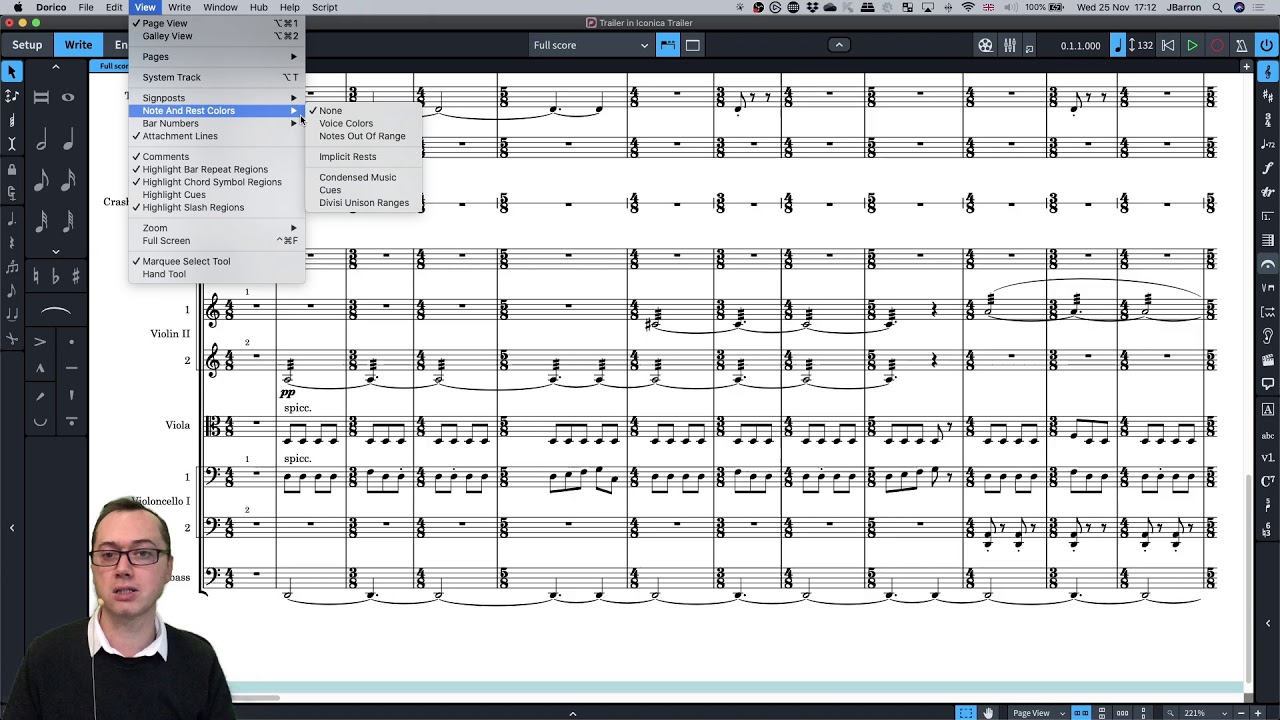Activate the Hand tool in status bar

(x=988, y=713)
